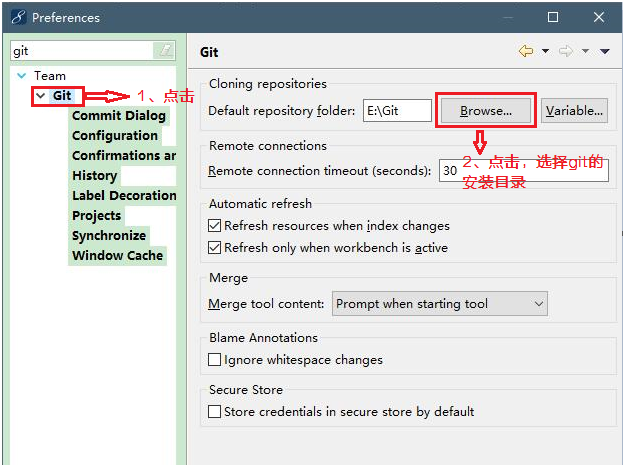Open the Configuration preferences page
Image resolution: width=625 pixels, height=467 pixels.
(x=115, y=135)
